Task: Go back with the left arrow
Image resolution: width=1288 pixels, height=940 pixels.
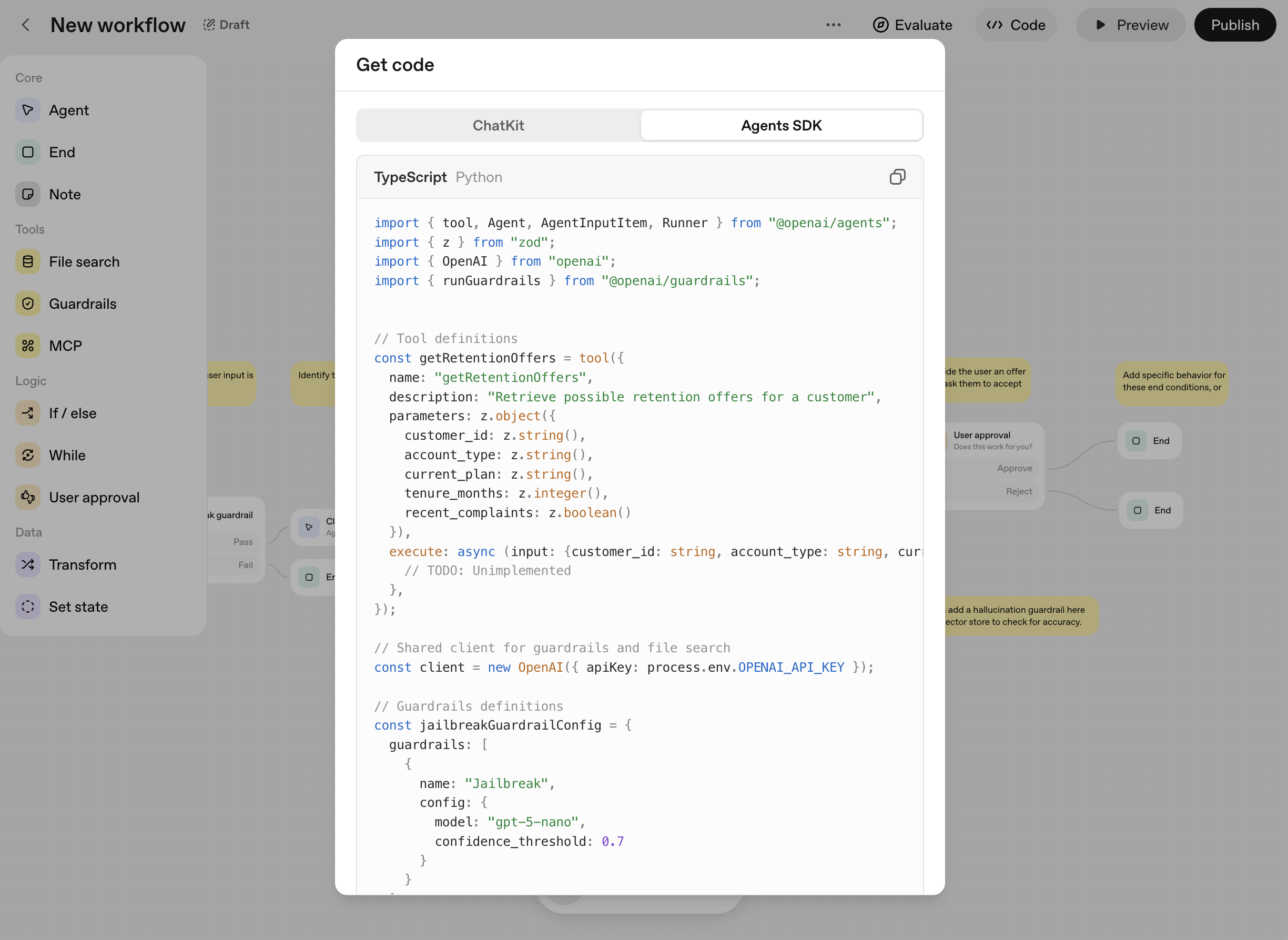Action: click(26, 25)
